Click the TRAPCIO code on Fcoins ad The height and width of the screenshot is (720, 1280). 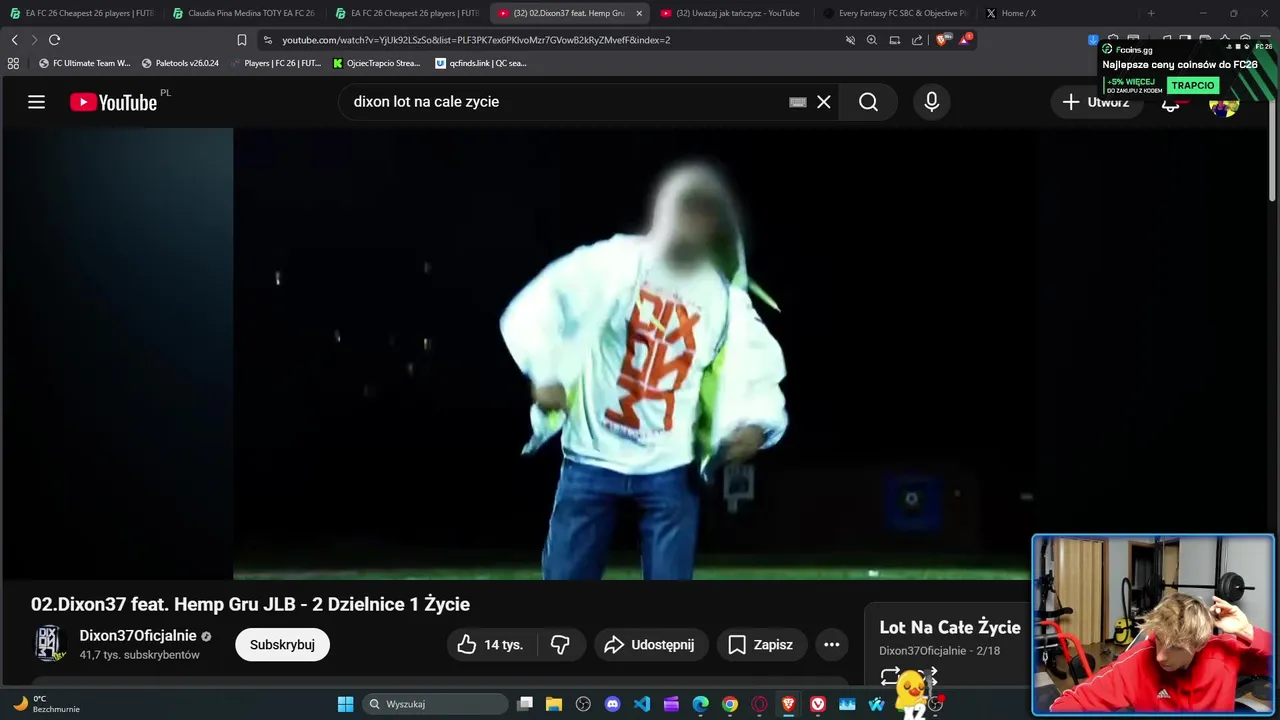pos(1193,86)
